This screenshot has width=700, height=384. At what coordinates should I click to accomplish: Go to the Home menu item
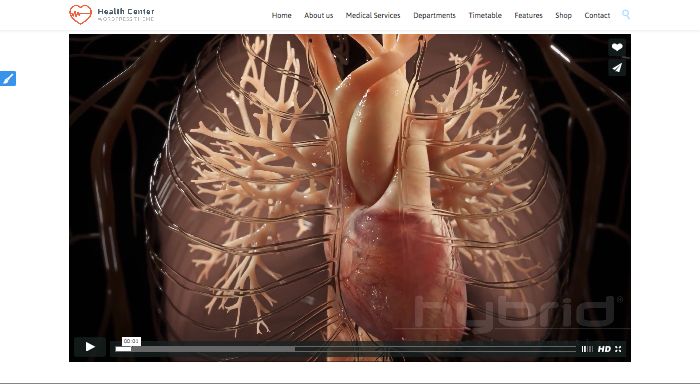point(281,15)
